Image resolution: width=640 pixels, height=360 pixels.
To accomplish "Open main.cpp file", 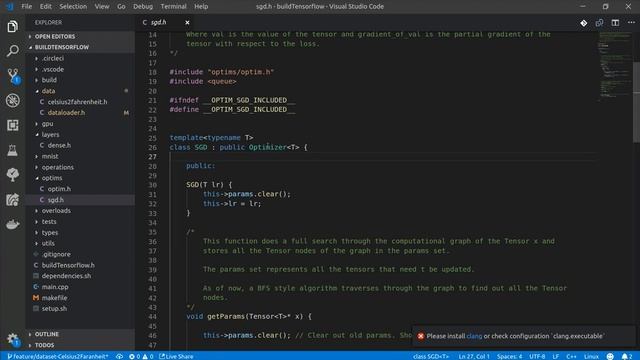I will [80, 287].
